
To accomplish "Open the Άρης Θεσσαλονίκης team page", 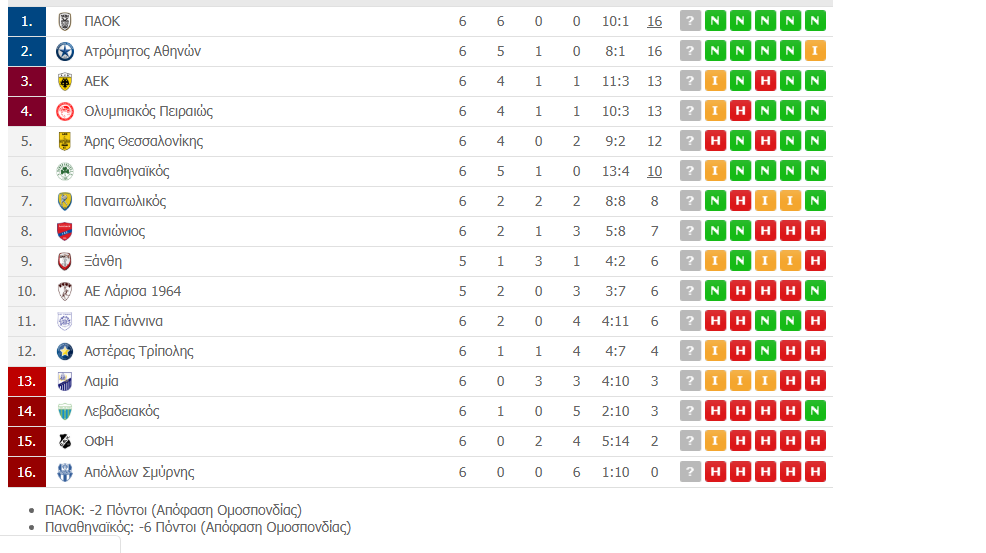I will (143, 141).
